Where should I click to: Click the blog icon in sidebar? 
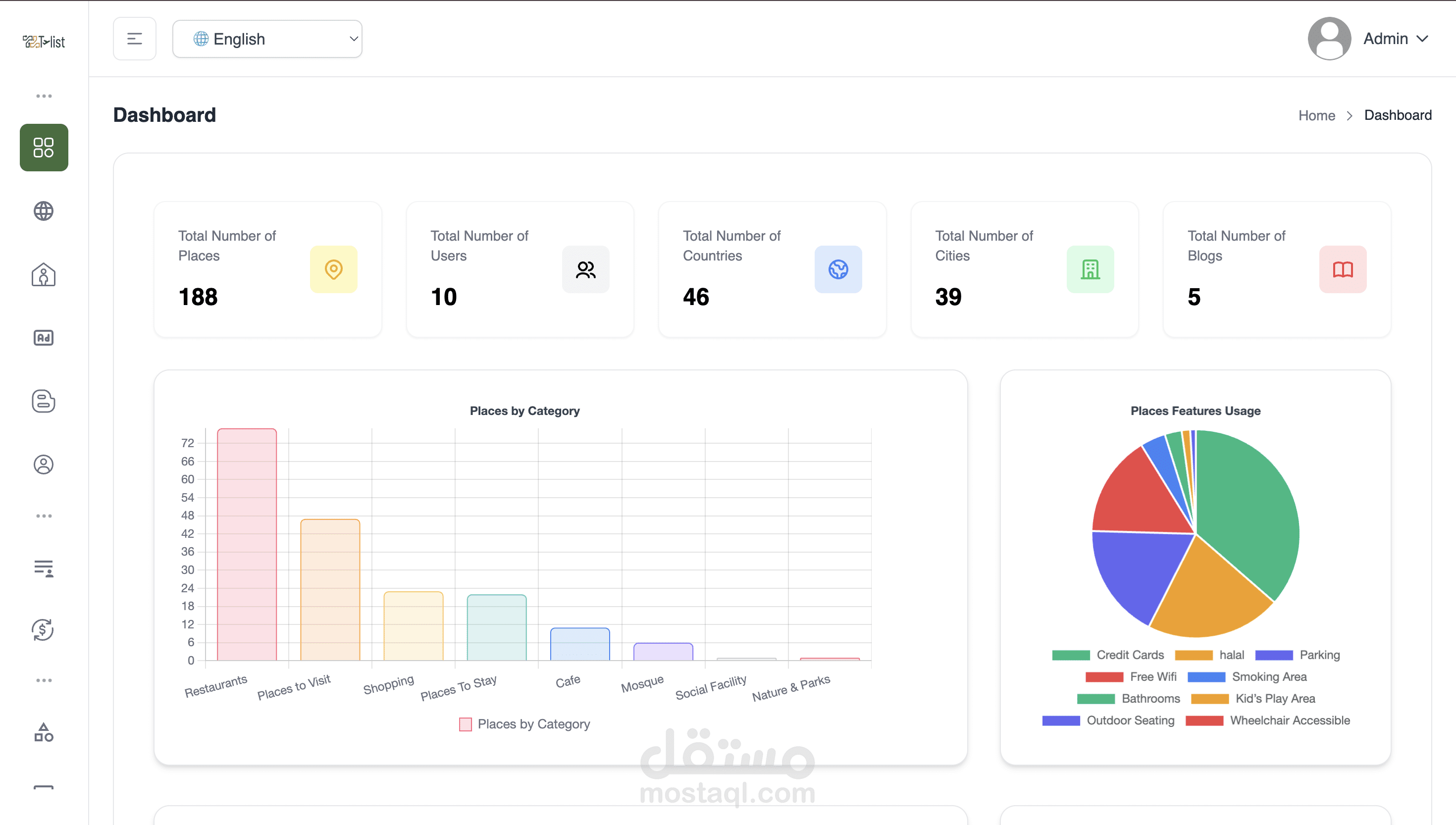tap(44, 401)
